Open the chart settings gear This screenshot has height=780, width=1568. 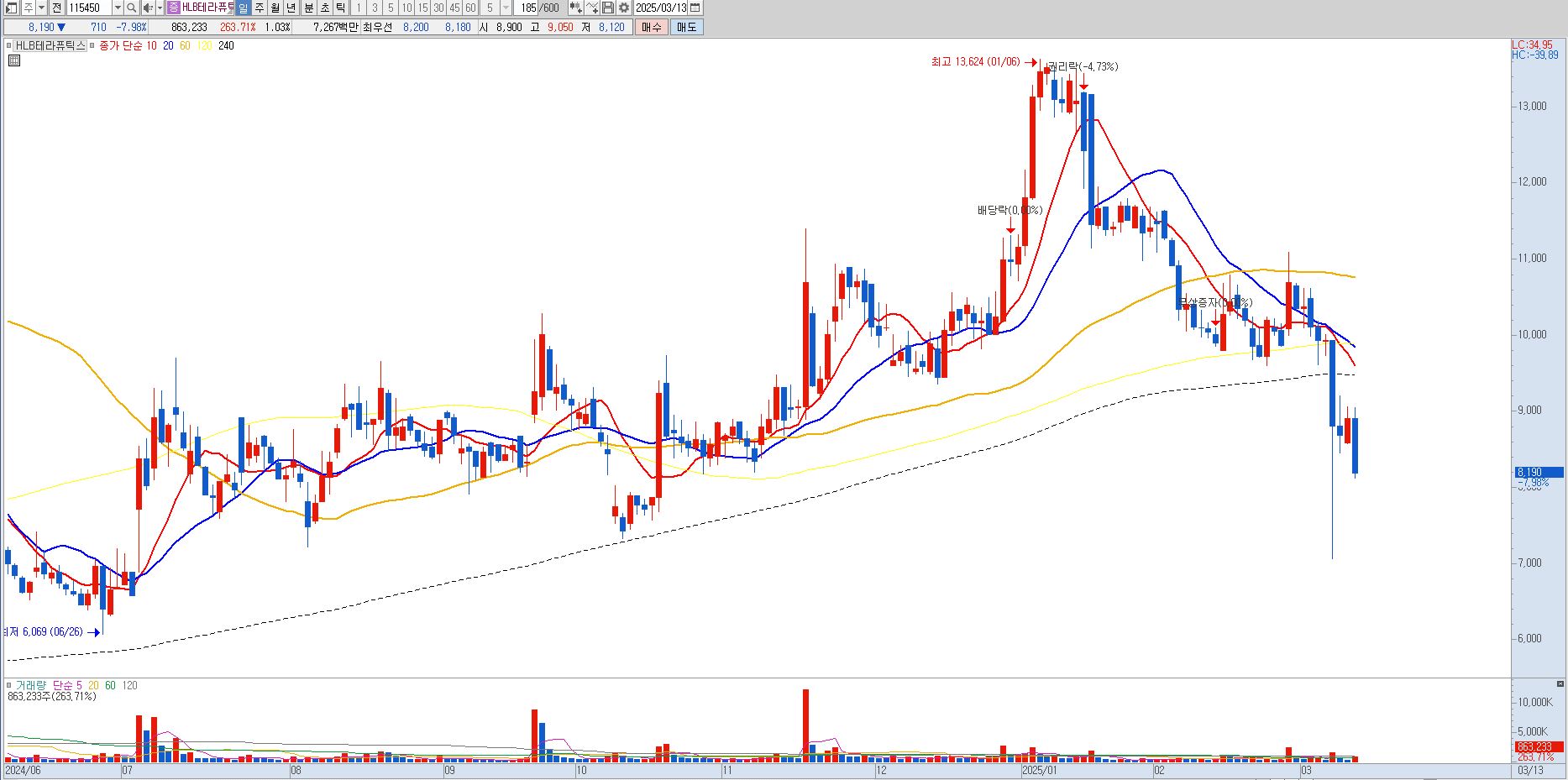coord(623,8)
